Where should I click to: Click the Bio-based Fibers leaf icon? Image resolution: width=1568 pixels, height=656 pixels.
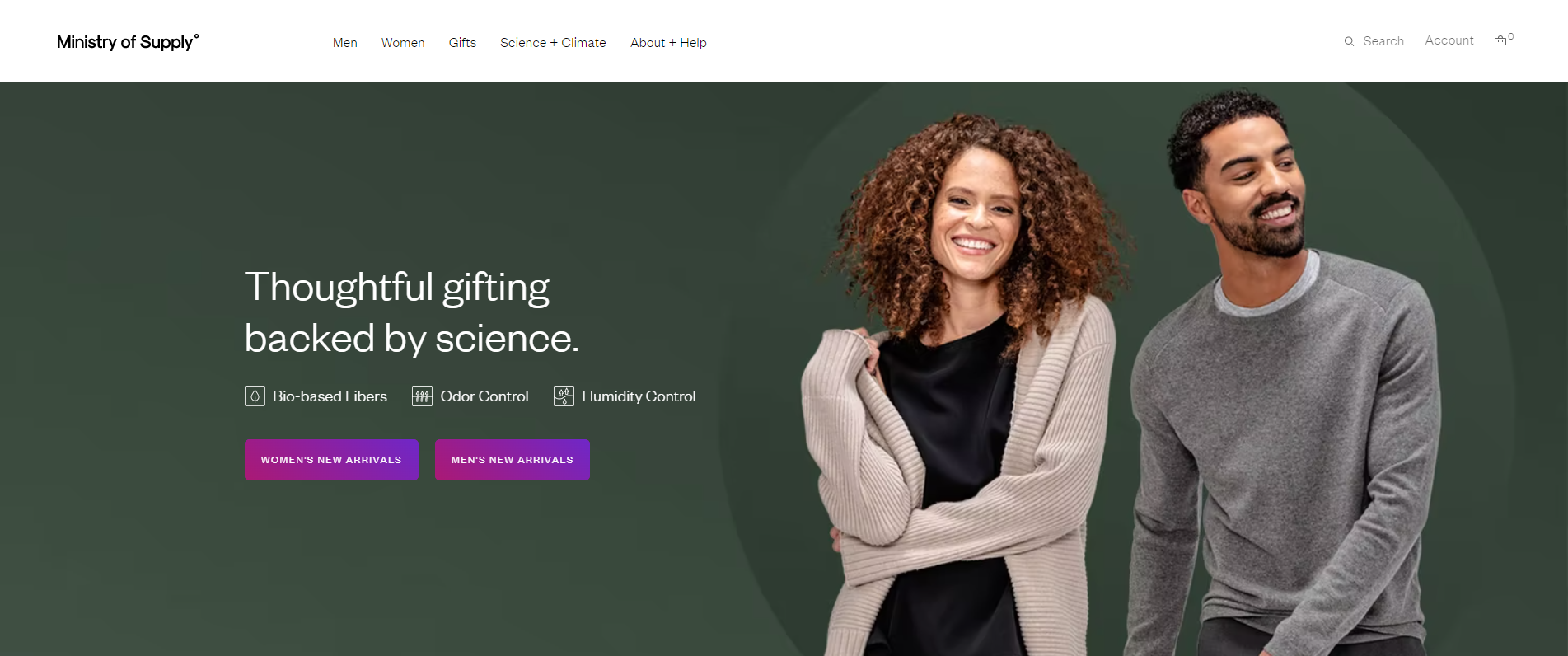255,396
